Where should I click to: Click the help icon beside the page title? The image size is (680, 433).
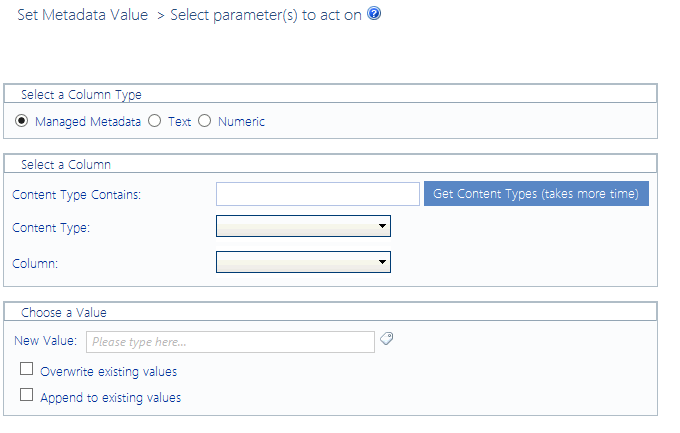(374, 15)
